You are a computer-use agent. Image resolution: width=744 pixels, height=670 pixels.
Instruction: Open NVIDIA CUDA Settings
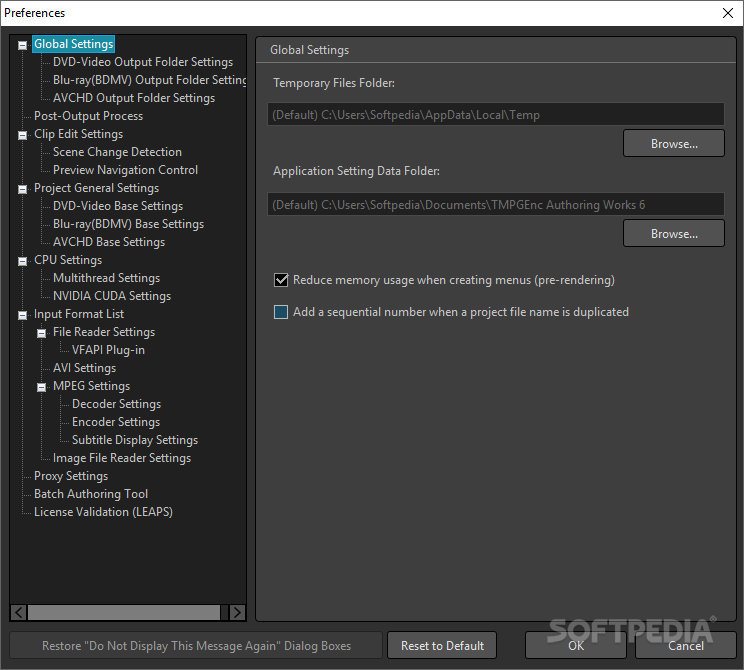tap(112, 297)
